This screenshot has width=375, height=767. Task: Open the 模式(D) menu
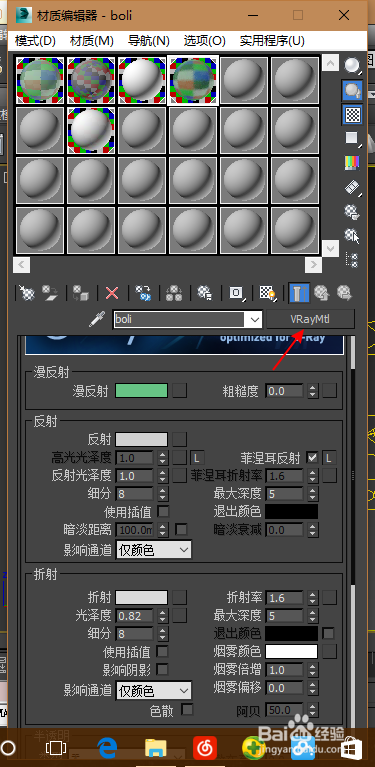coord(35,41)
